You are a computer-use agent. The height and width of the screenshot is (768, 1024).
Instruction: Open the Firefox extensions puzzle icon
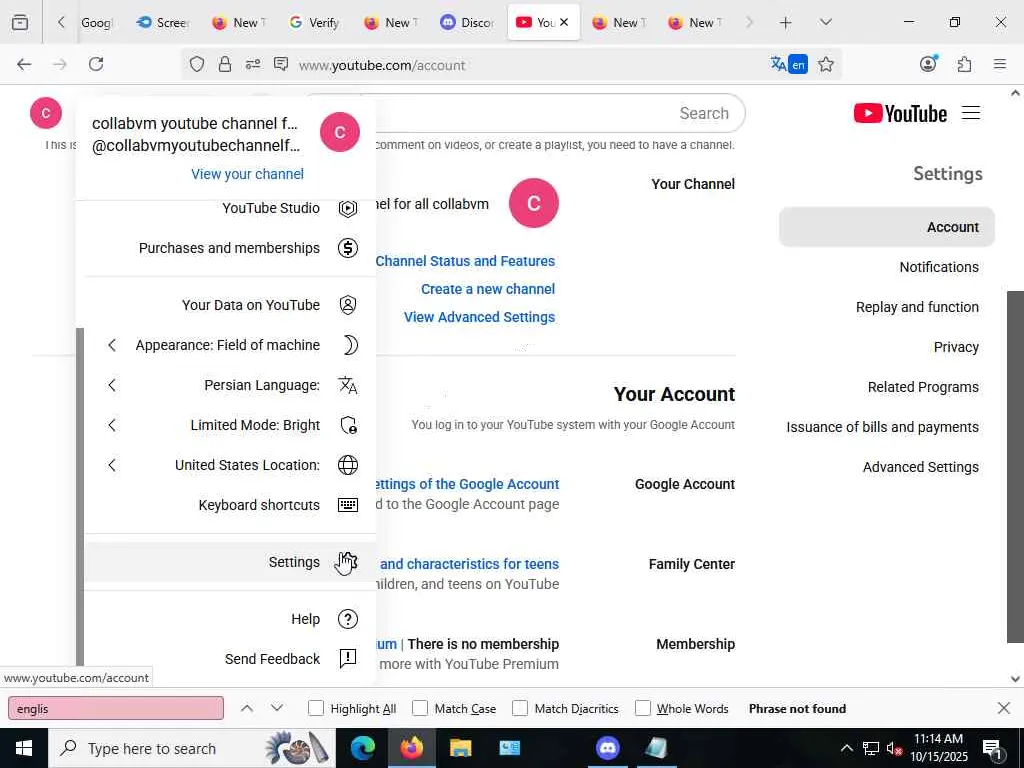point(964,64)
